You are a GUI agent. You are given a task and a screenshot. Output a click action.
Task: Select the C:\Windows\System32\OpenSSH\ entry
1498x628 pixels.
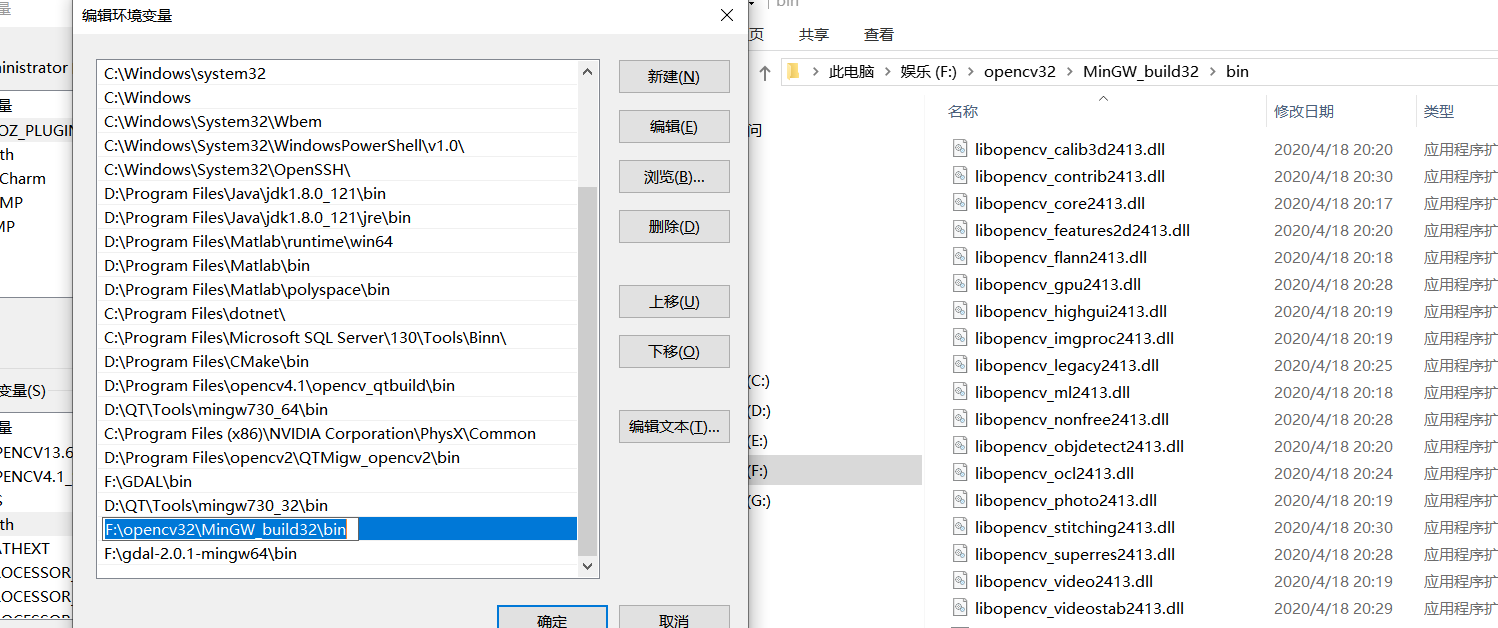[x=339, y=170]
